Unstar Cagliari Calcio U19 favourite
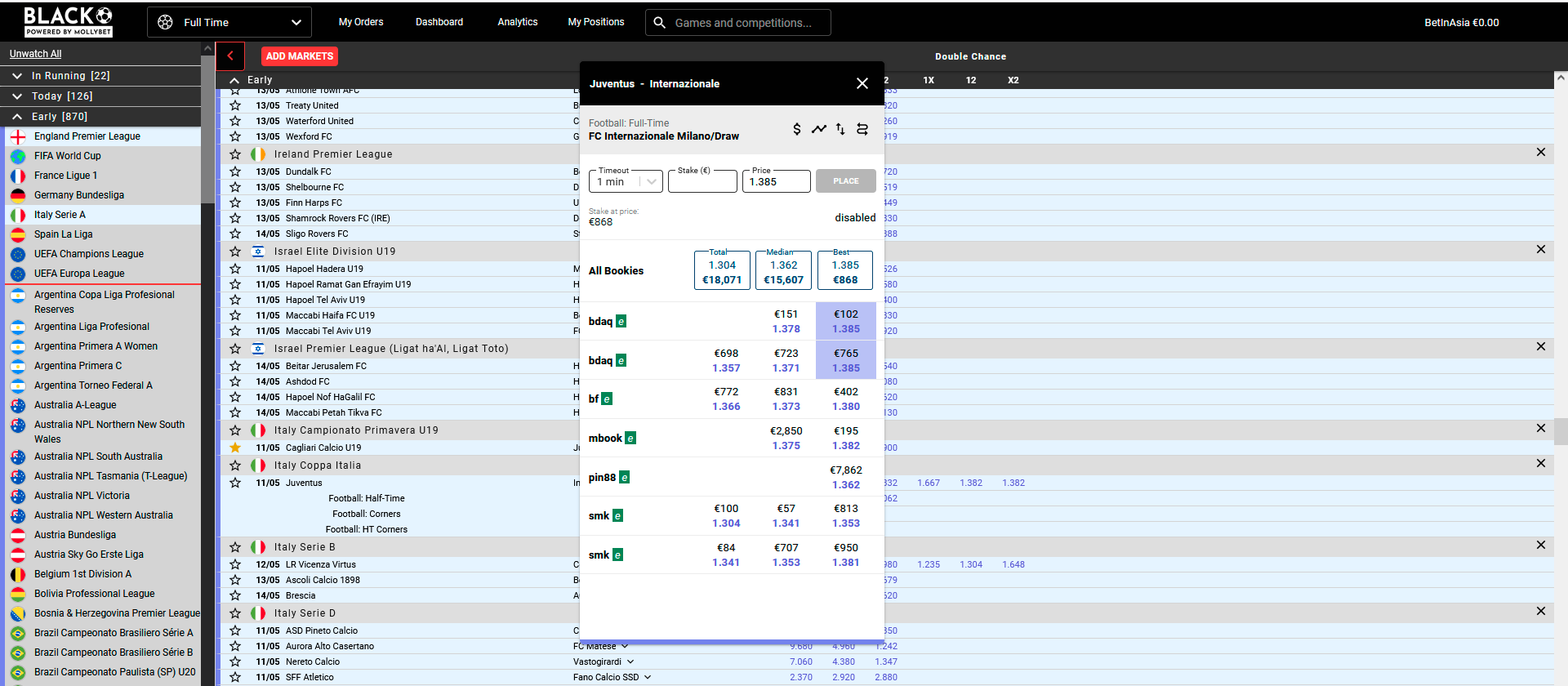The image size is (1568, 686). [235, 448]
